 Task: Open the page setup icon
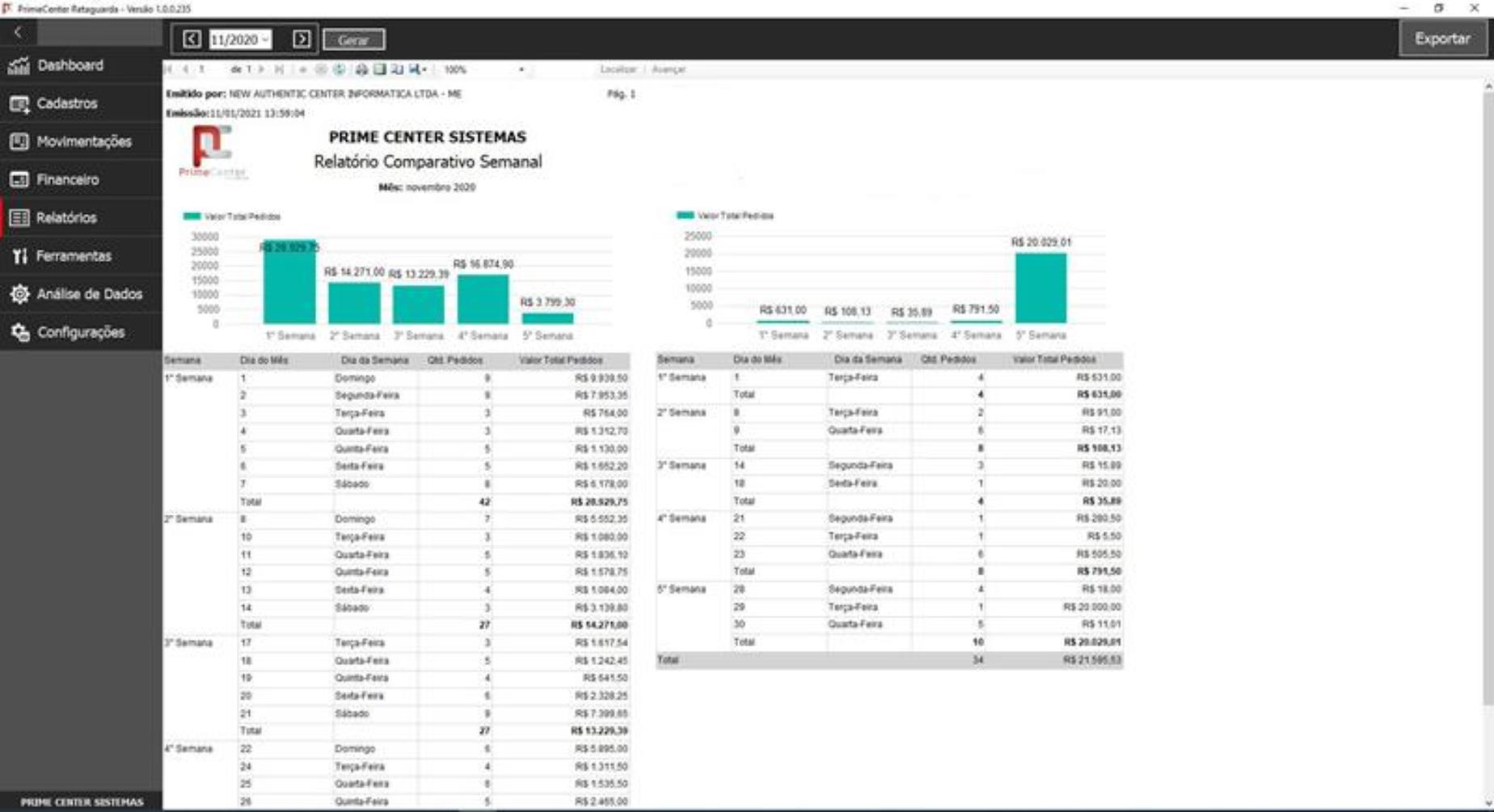(397, 69)
